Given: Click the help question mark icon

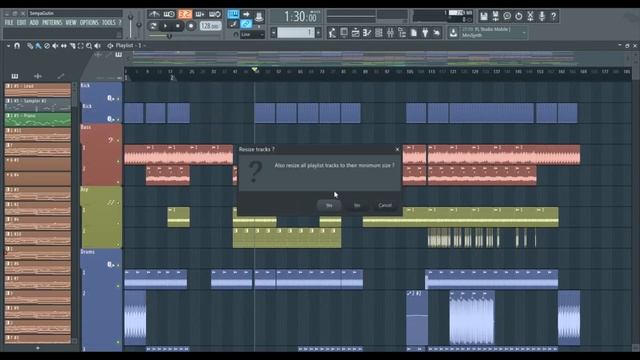Looking at the screenshot, I should 553,16.
